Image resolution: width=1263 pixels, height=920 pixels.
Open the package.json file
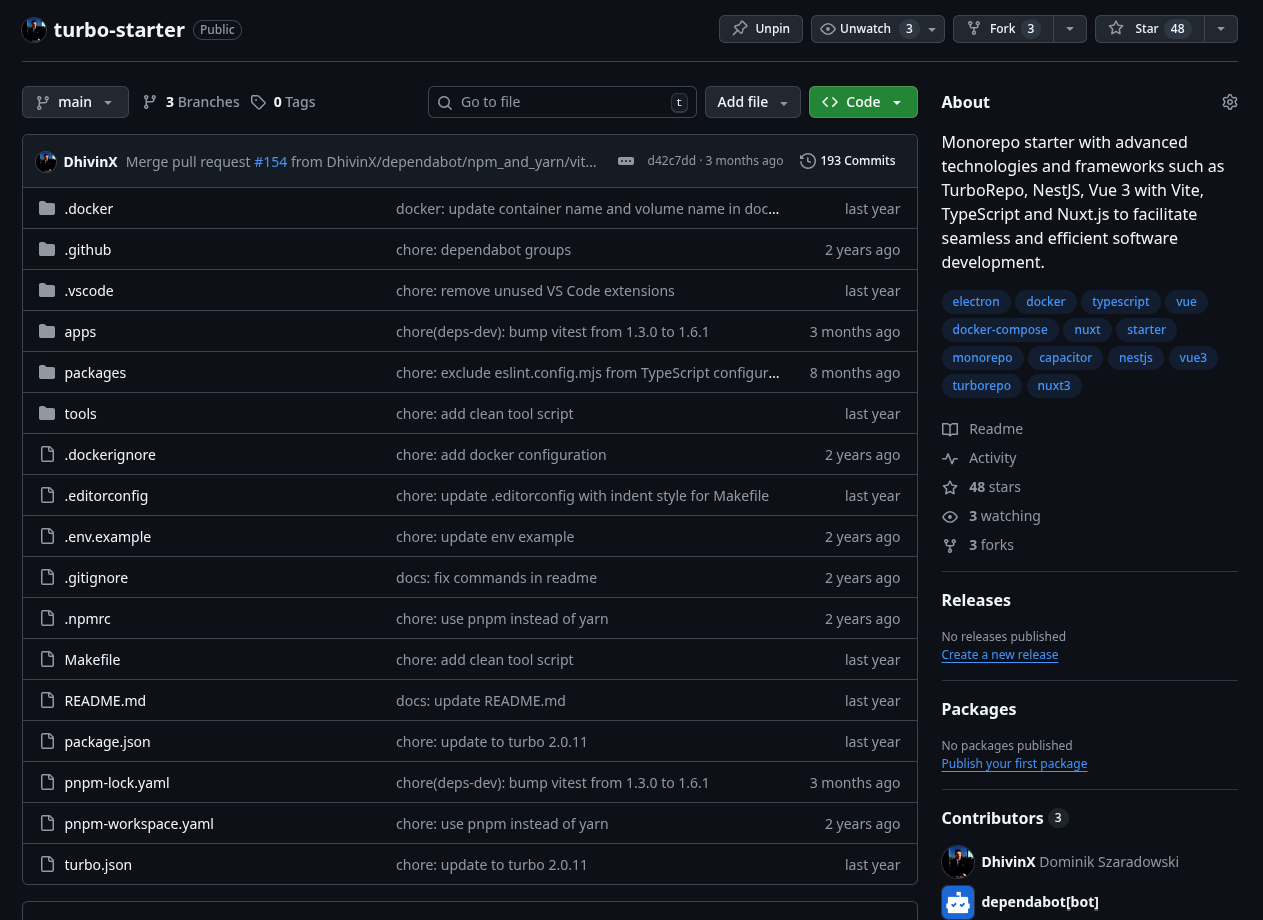107,742
